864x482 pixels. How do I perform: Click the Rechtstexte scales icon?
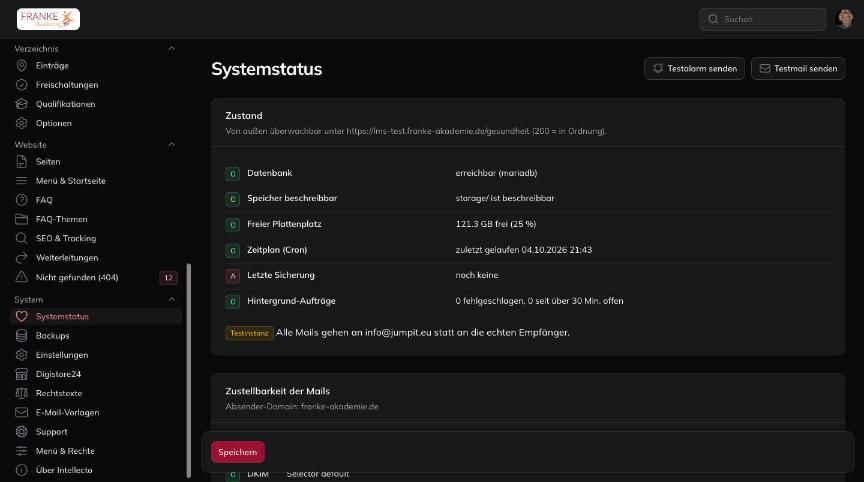point(21,393)
